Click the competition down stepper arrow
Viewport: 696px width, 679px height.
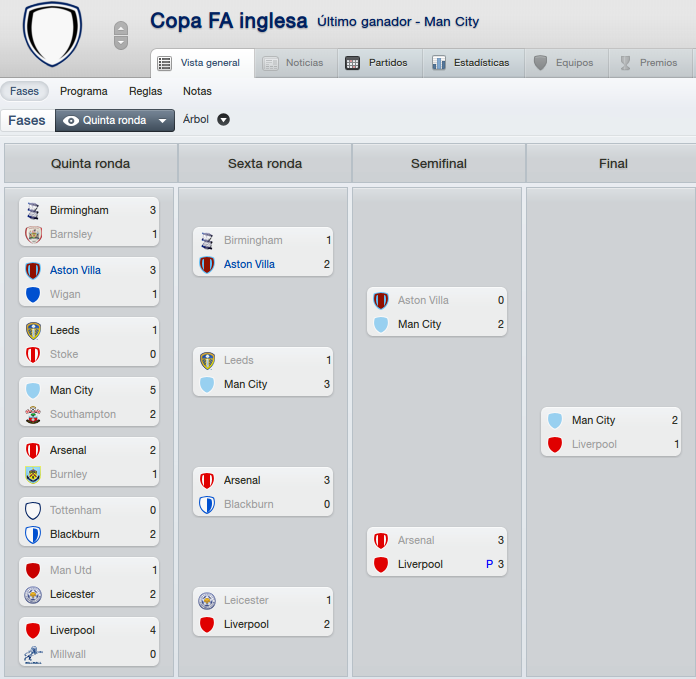(x=121, y=43)
